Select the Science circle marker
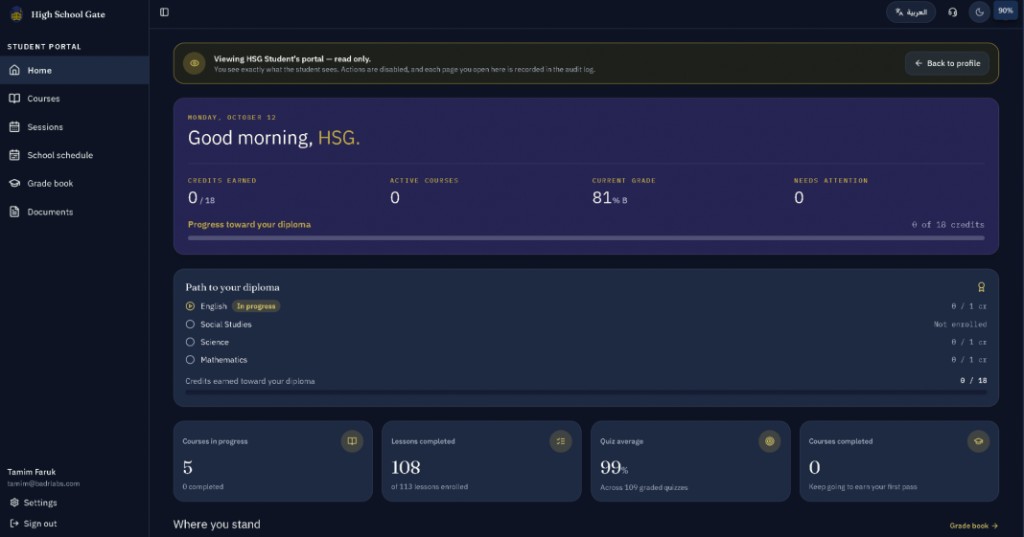 [190, 342]
